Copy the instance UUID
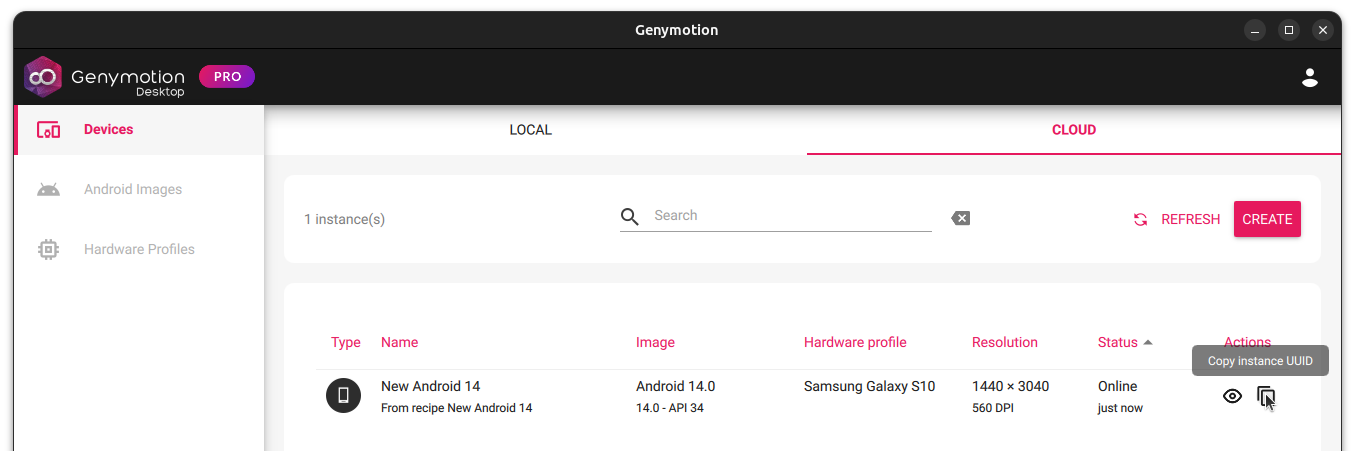Screen dimensions: 1355x451 click(1266, 397)
